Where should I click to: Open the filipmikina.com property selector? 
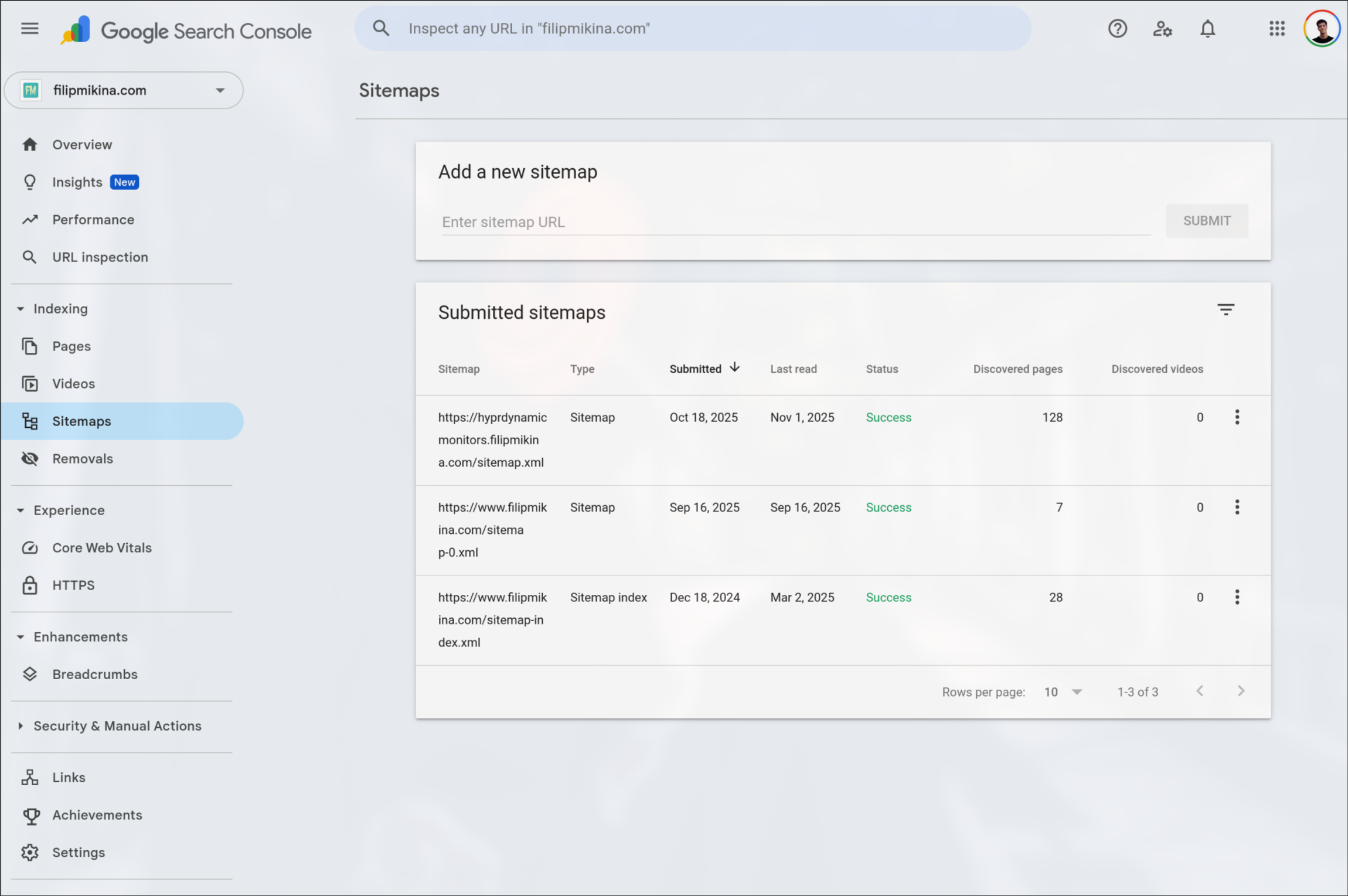tap(124, 90)
